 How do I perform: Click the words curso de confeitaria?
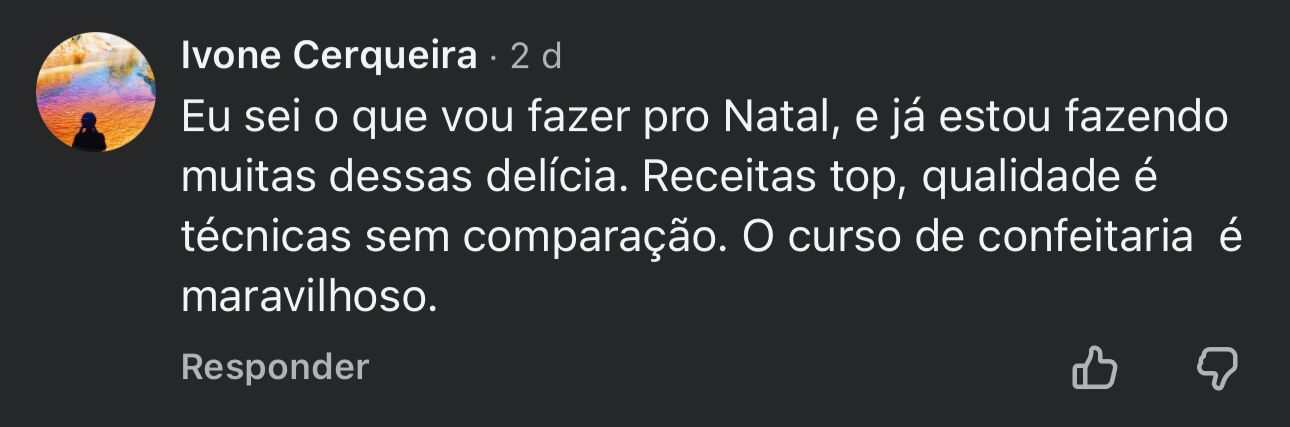tap(1001, 239)
